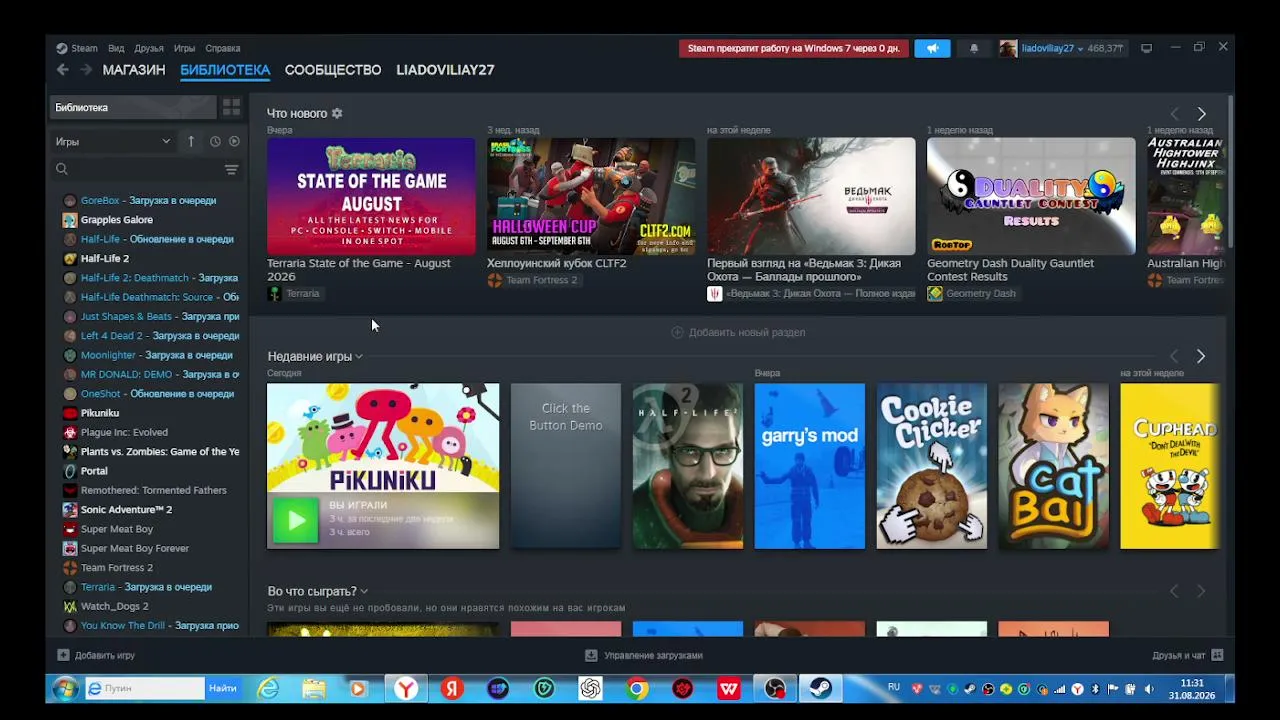This screenshot has width=1280, height=720.
Task: Open Terraria State of the Game news card
Action: (x=371, y=196)
